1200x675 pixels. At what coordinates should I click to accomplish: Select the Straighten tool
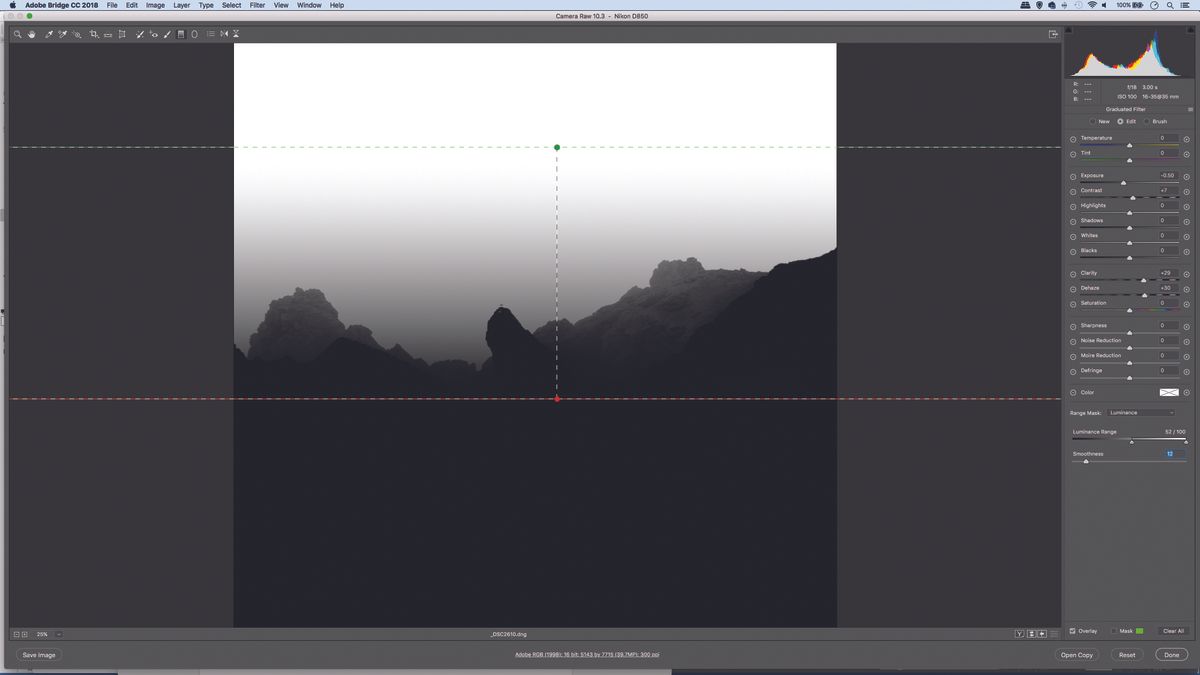[107, 33]
